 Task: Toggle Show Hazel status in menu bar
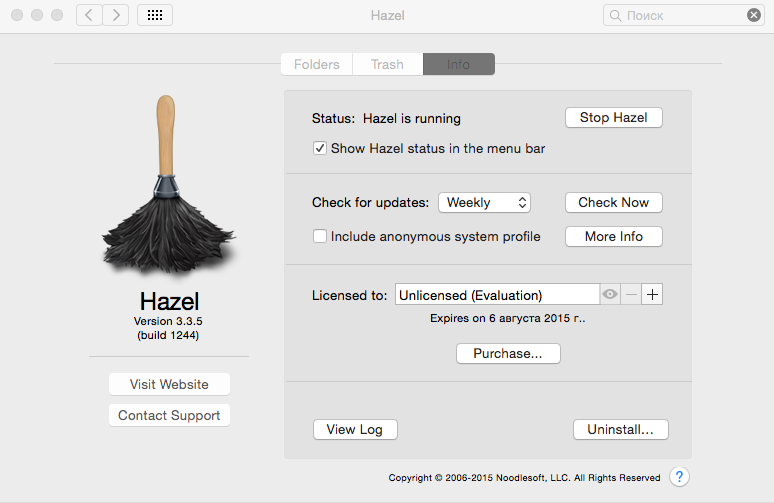(320, 148)
